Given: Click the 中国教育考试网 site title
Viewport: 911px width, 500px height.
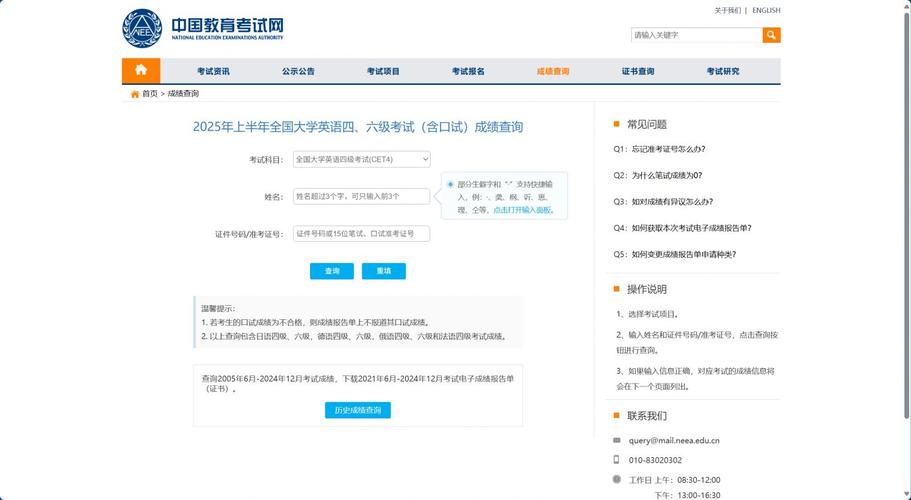Looking at the screenshot, I should [227, 25].
